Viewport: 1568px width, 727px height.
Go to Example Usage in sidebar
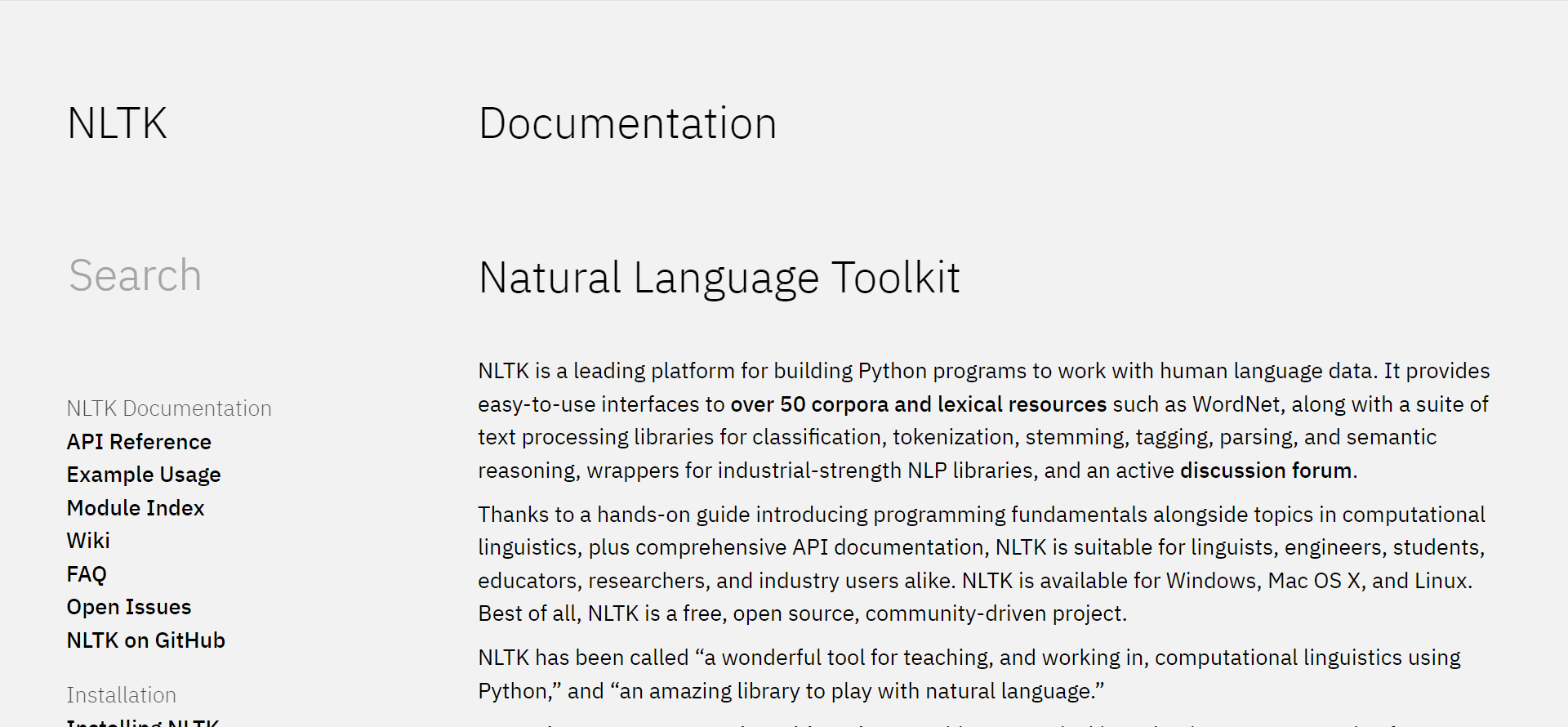tap(144, 475)
